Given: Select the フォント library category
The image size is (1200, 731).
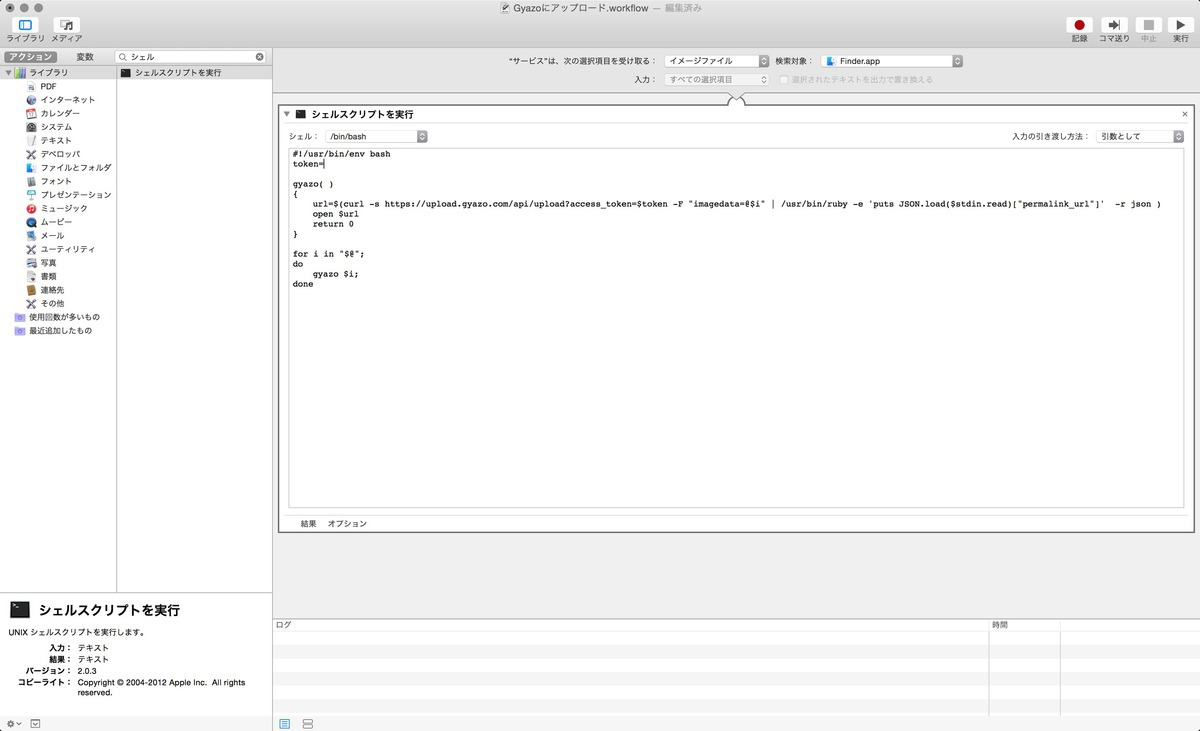Looking at the screenshot, I should point(56,181).
